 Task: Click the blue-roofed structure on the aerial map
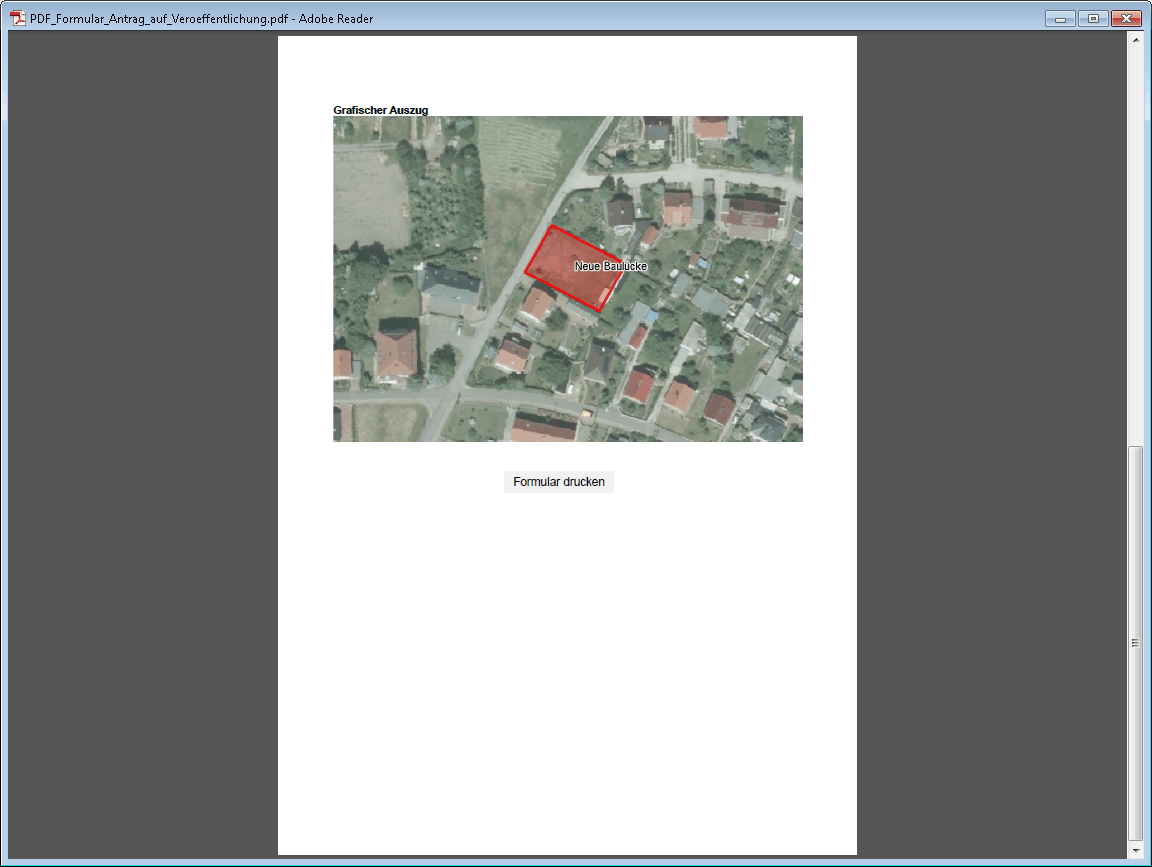[x=651, y=316]
